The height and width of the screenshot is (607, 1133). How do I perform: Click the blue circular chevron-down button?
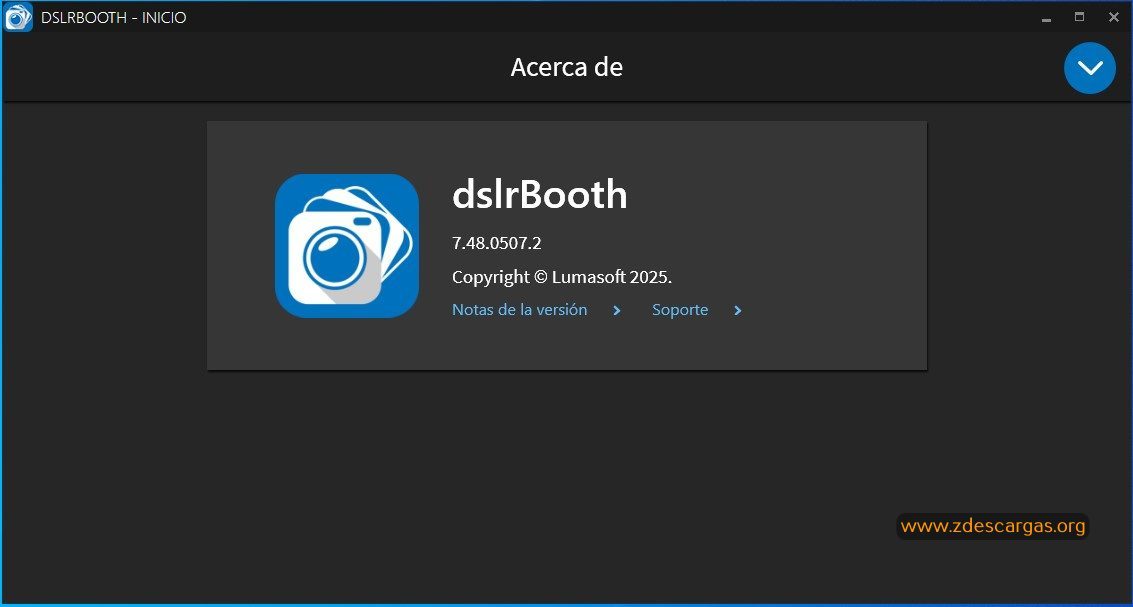click(1090, 68)
